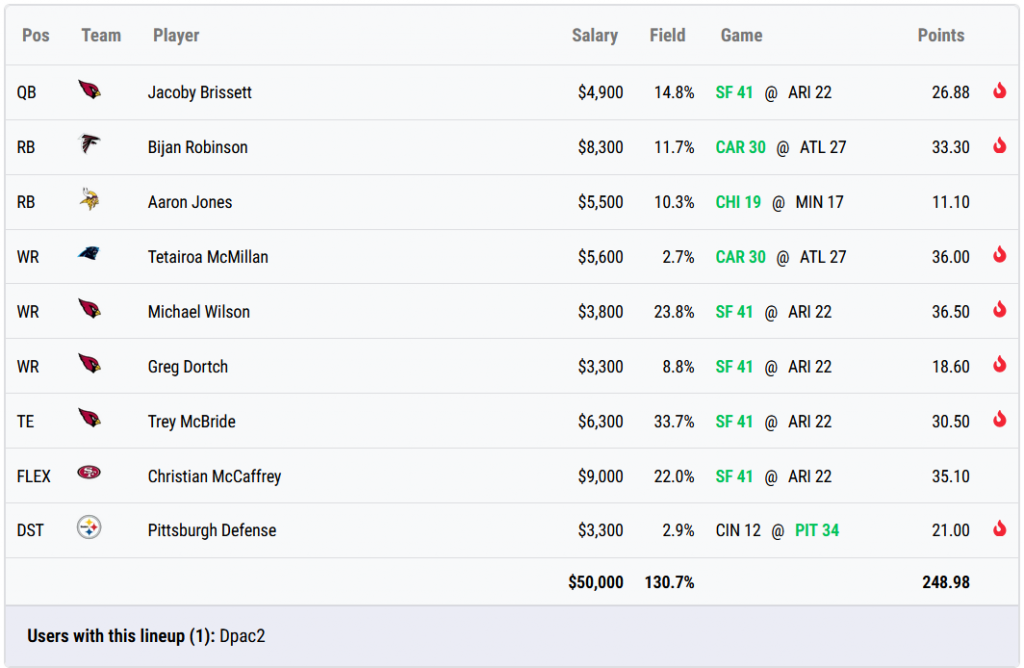
Task: Click the CIN 12 @ PIT 34 game
Action: [777, 530]
